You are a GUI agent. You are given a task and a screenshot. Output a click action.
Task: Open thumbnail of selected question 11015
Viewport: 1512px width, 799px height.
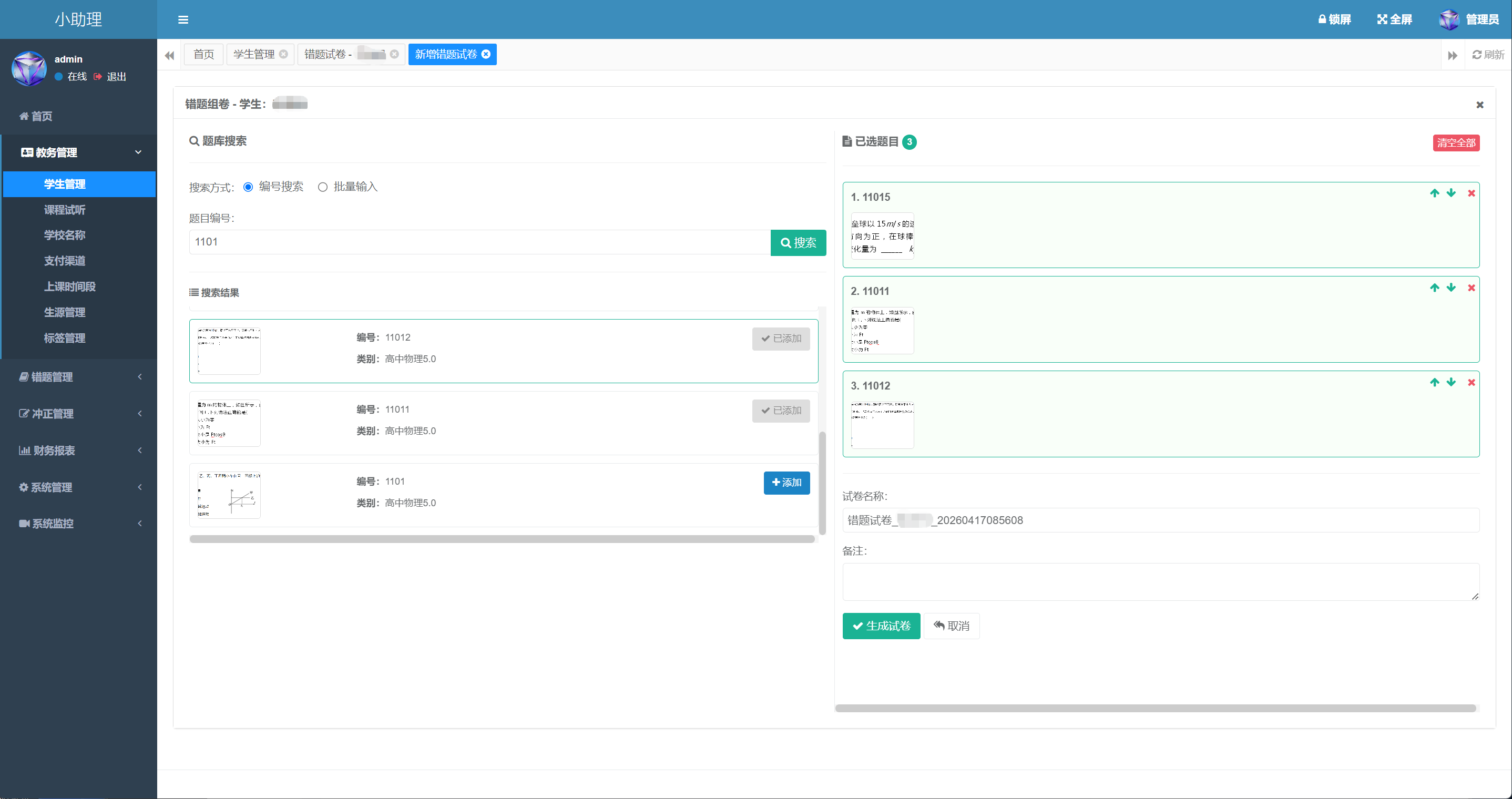(882, 236)
